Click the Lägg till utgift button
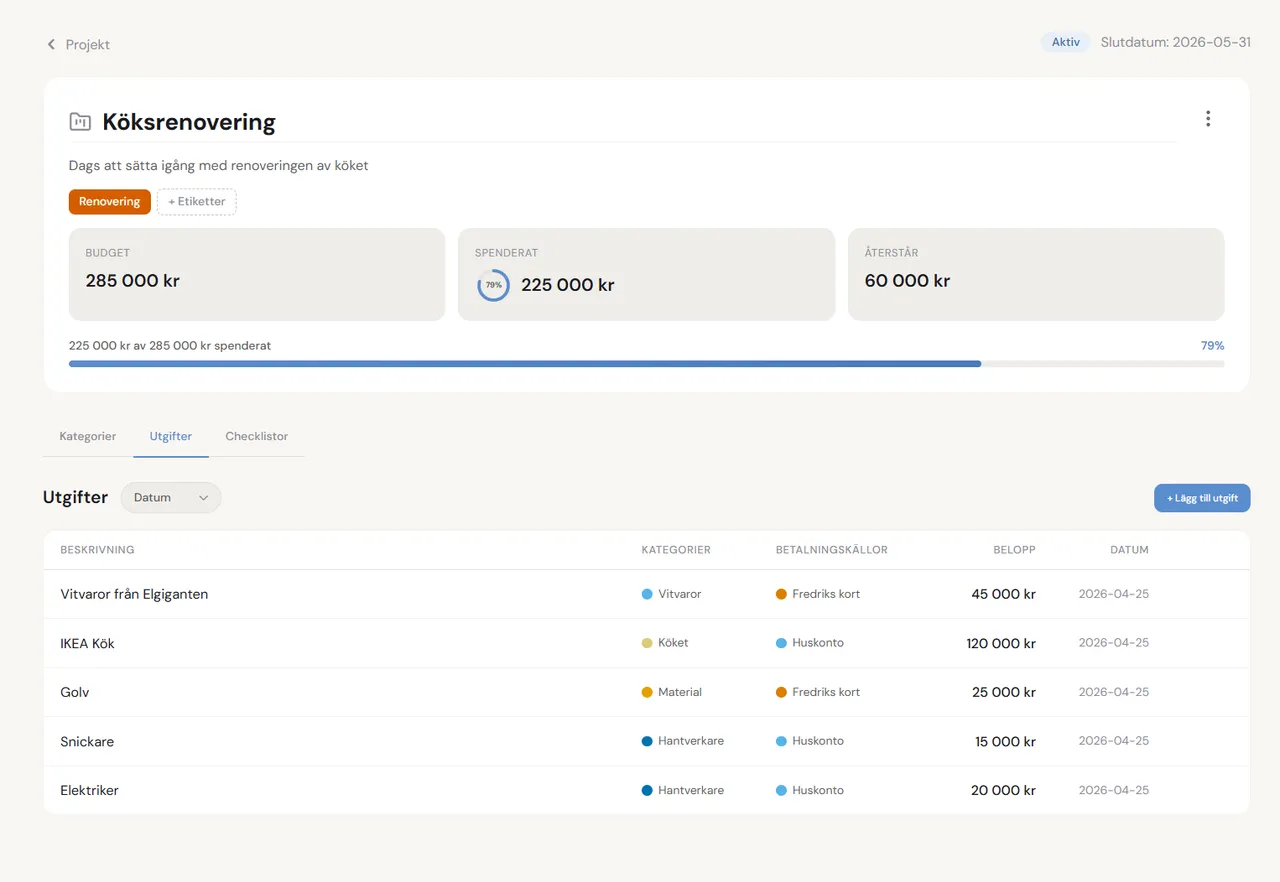Screen dimensions: 1280x882 coord(1202,498)
